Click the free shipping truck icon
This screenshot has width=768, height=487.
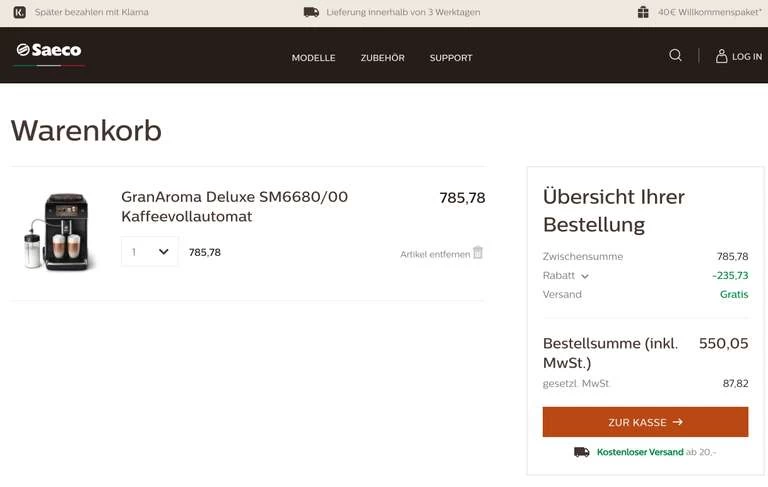(581, 452)
